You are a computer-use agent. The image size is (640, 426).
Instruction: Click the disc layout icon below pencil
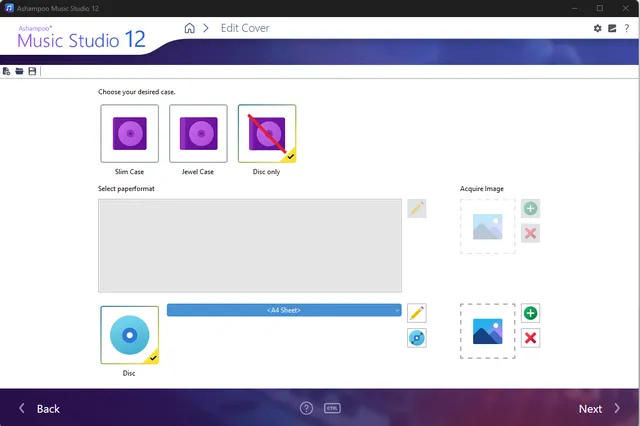(417, 338)
